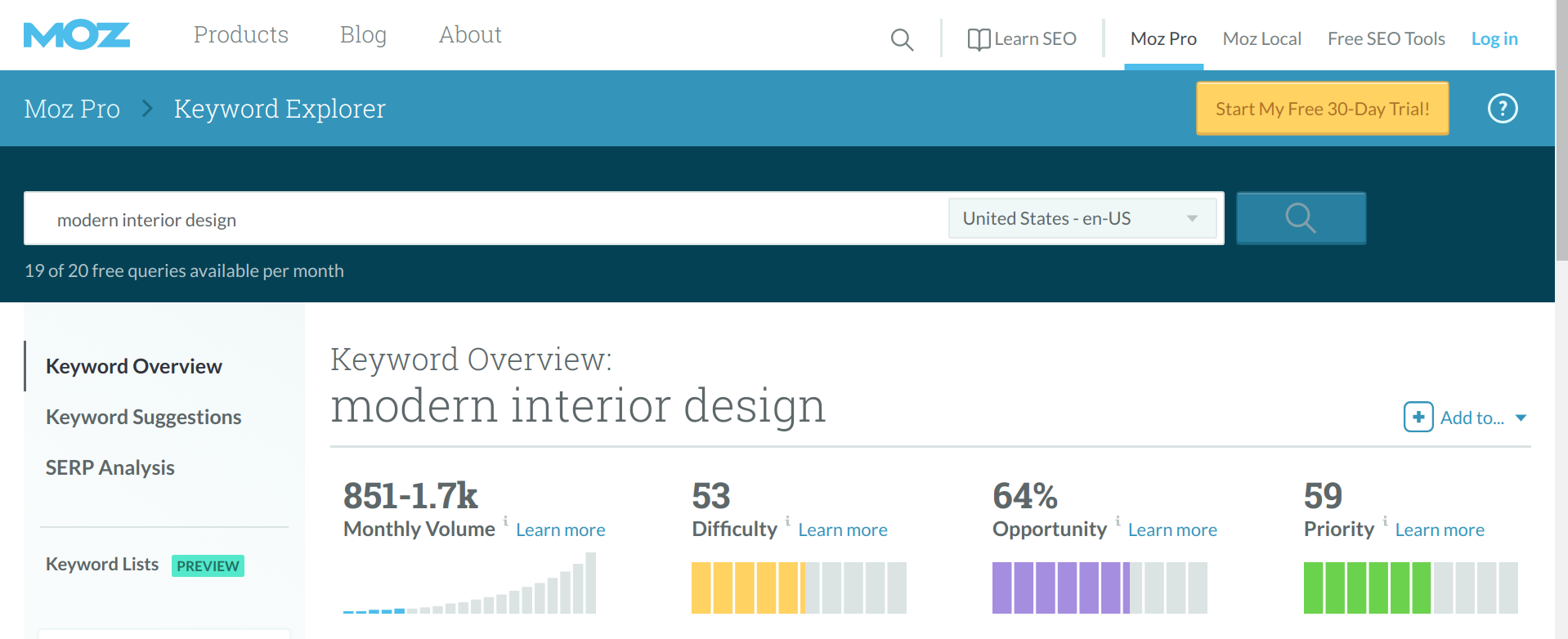Click the help question mark icon
The width and height of the screenshot is (1568, 639).
click(1502, 109)
